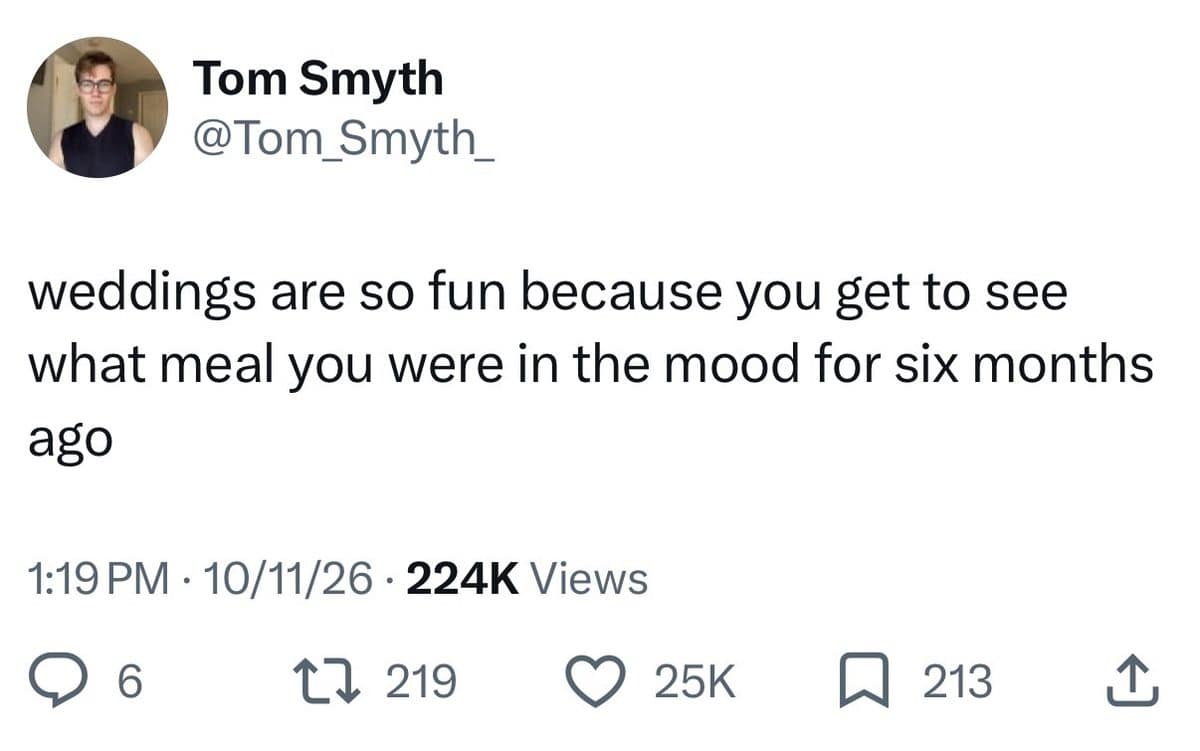This screenshot has height=751, width=1200.
Task: Select the 10/11/26 date text
Action: (284, 578)
